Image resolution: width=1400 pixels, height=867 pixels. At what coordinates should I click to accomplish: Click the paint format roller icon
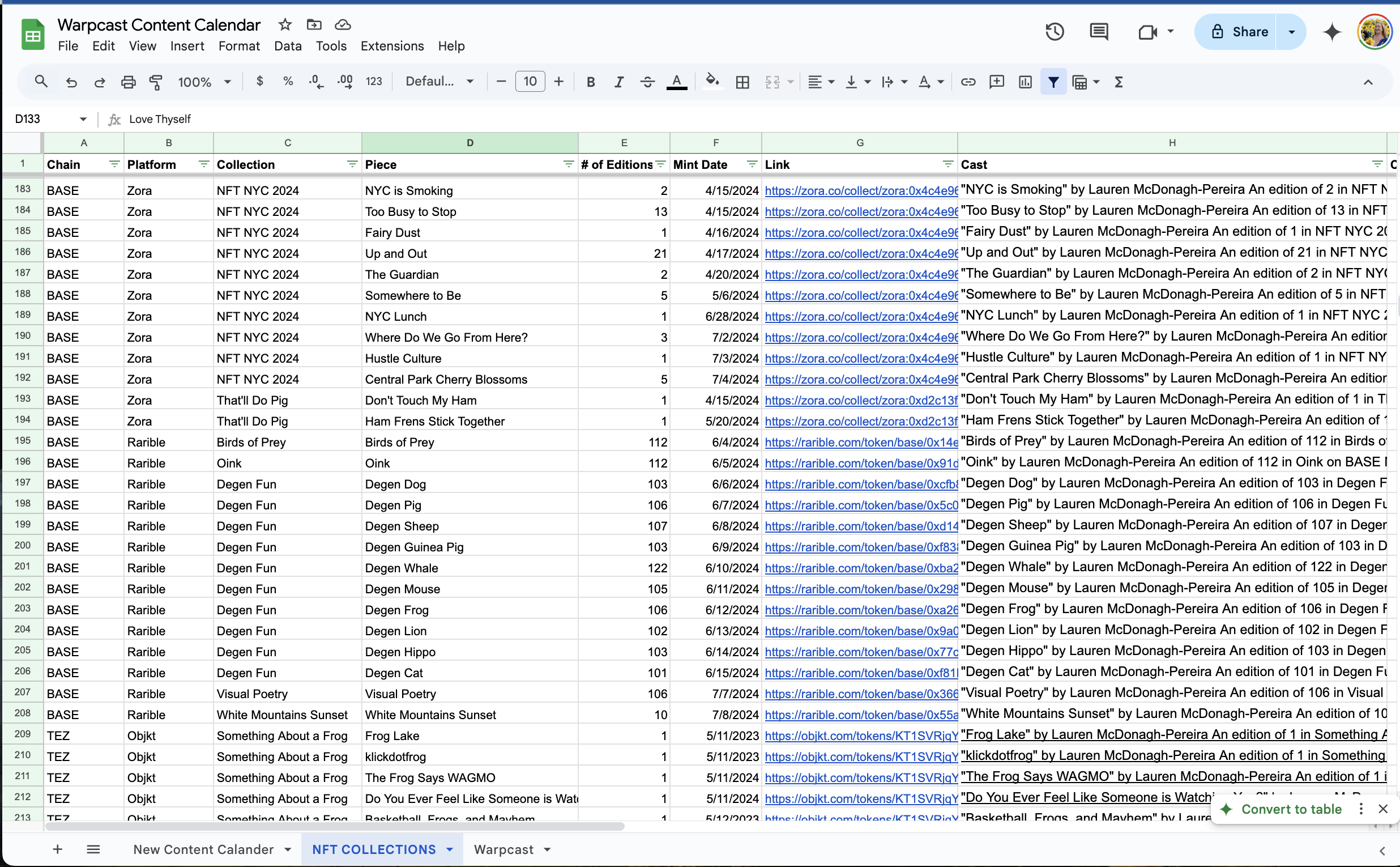pos(156,82)
